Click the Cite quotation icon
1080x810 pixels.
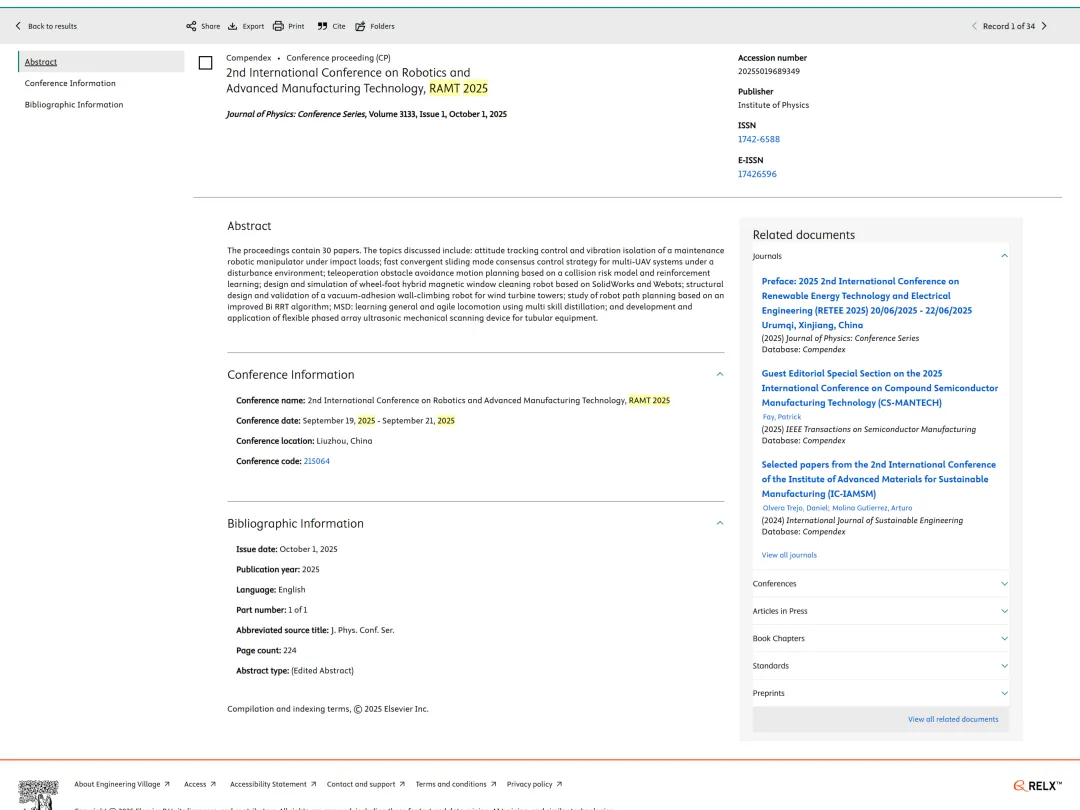(x=322, y=26)
